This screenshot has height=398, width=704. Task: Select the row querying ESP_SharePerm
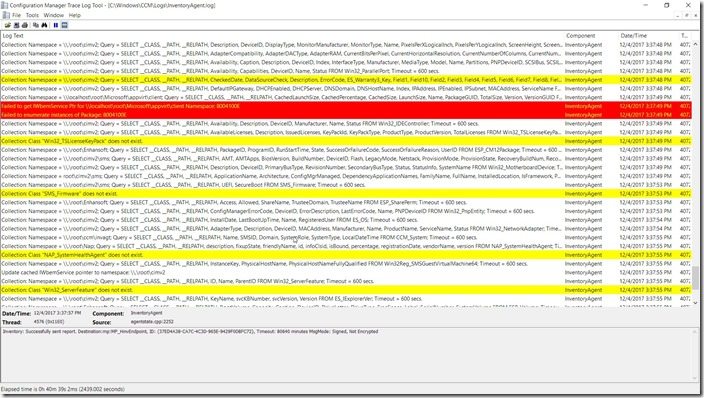[346, 202]
